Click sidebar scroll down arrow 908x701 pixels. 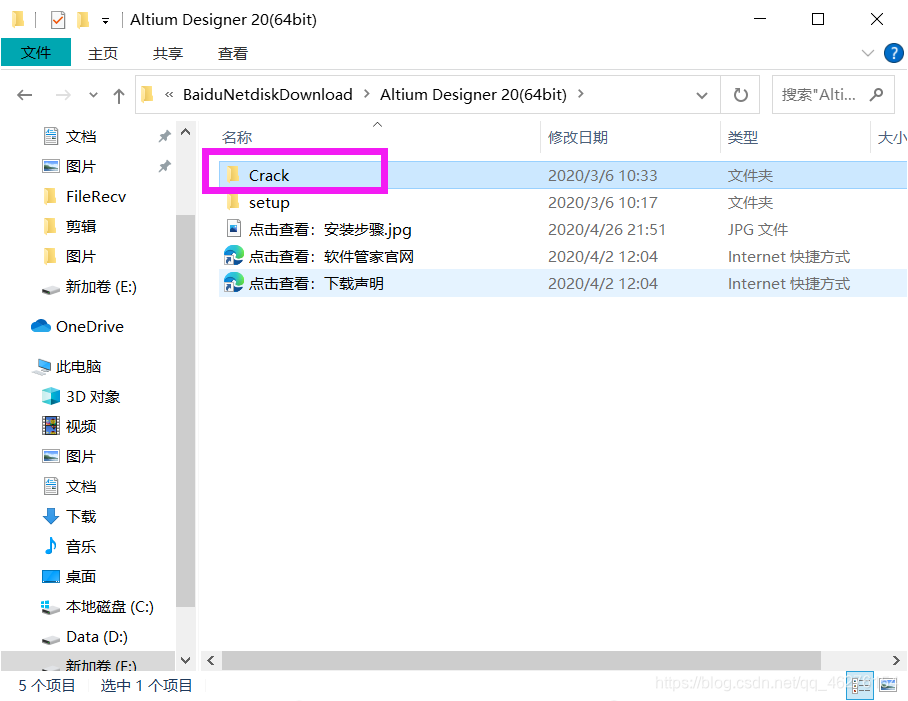185,660
